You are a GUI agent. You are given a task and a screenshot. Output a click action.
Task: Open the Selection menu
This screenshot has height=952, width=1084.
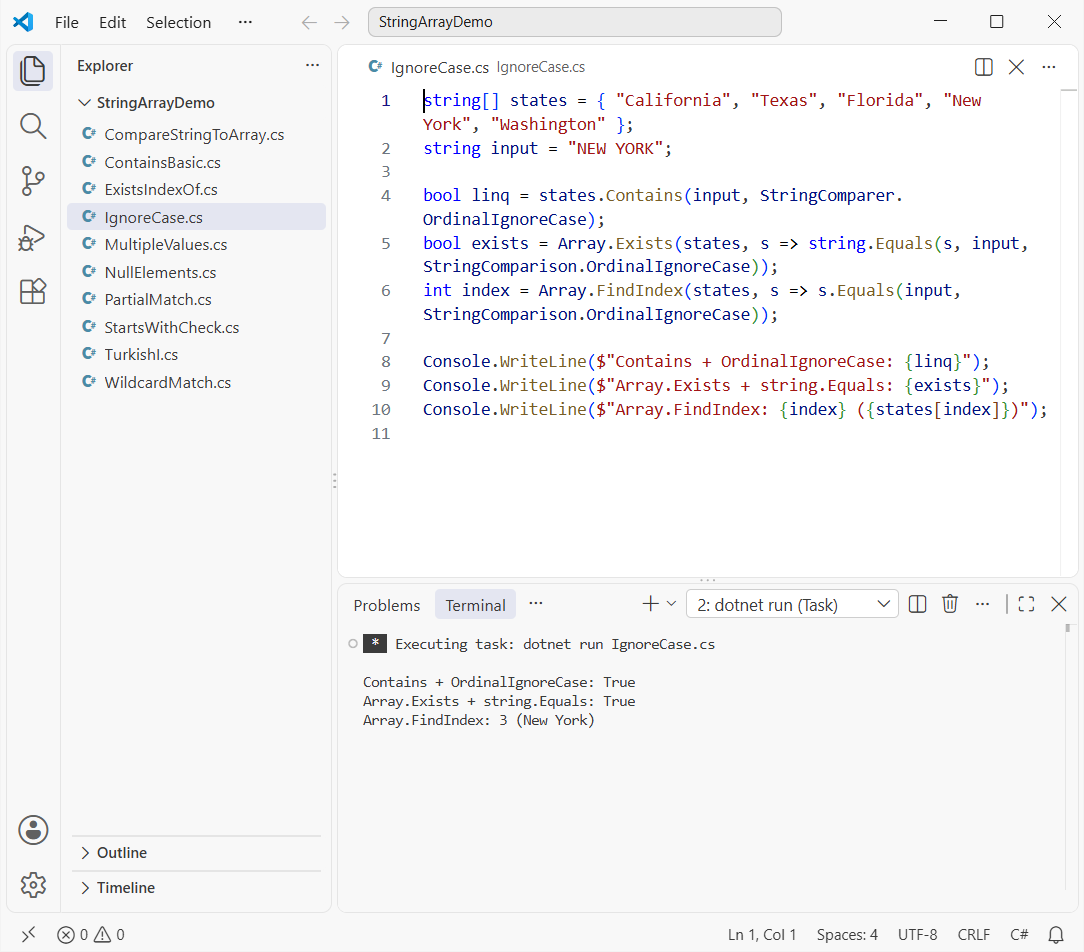pyautogui.click(x=178, y=22)
